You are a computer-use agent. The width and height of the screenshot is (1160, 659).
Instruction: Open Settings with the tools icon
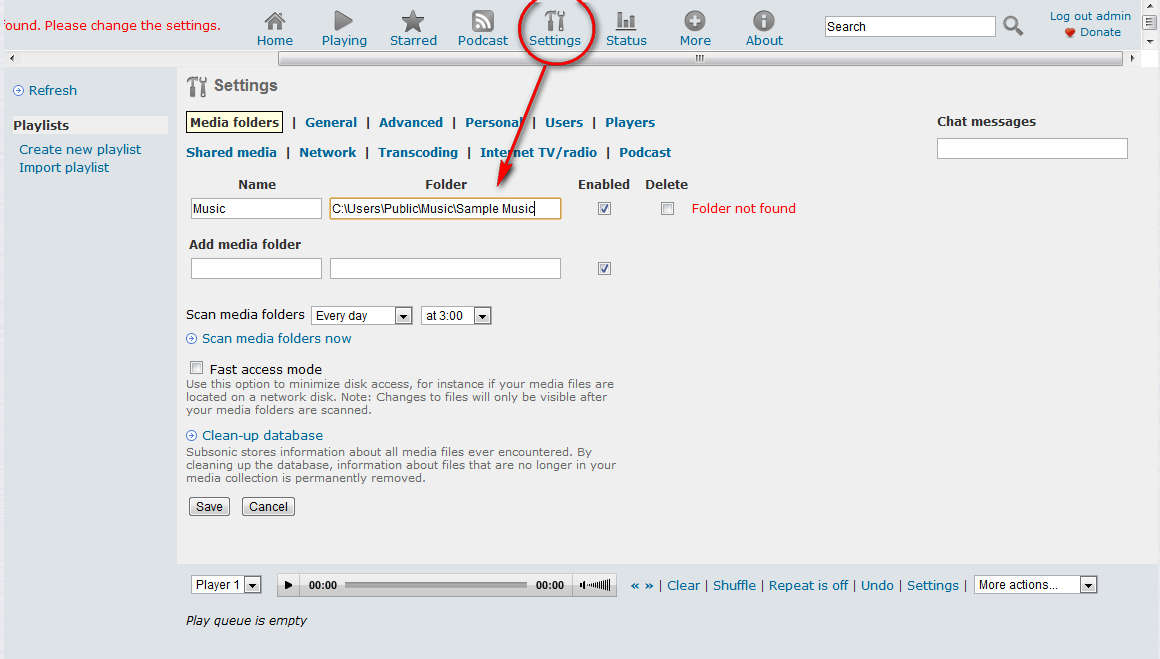(554, 21)
